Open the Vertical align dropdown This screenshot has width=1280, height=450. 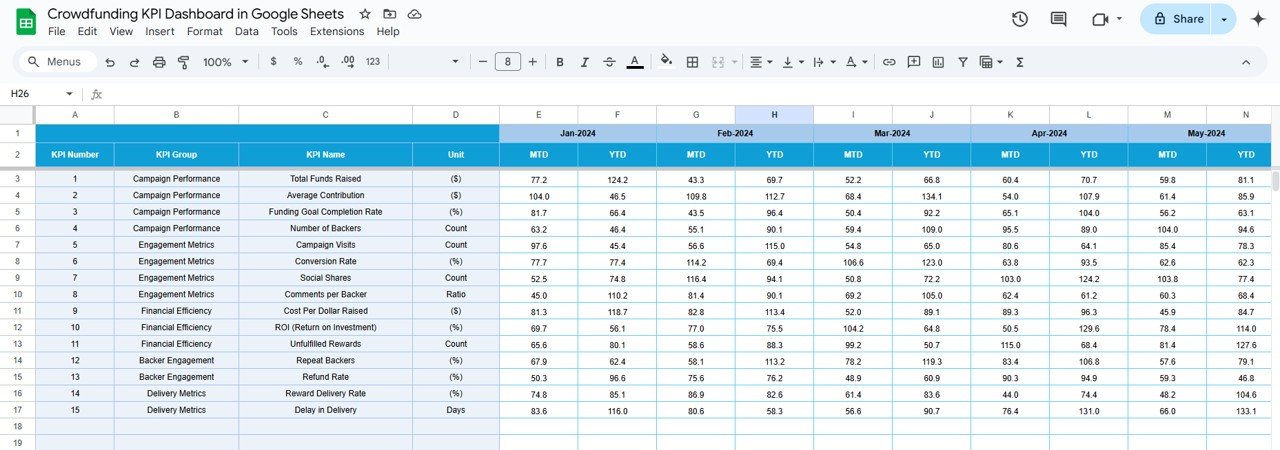coord(793,62)
